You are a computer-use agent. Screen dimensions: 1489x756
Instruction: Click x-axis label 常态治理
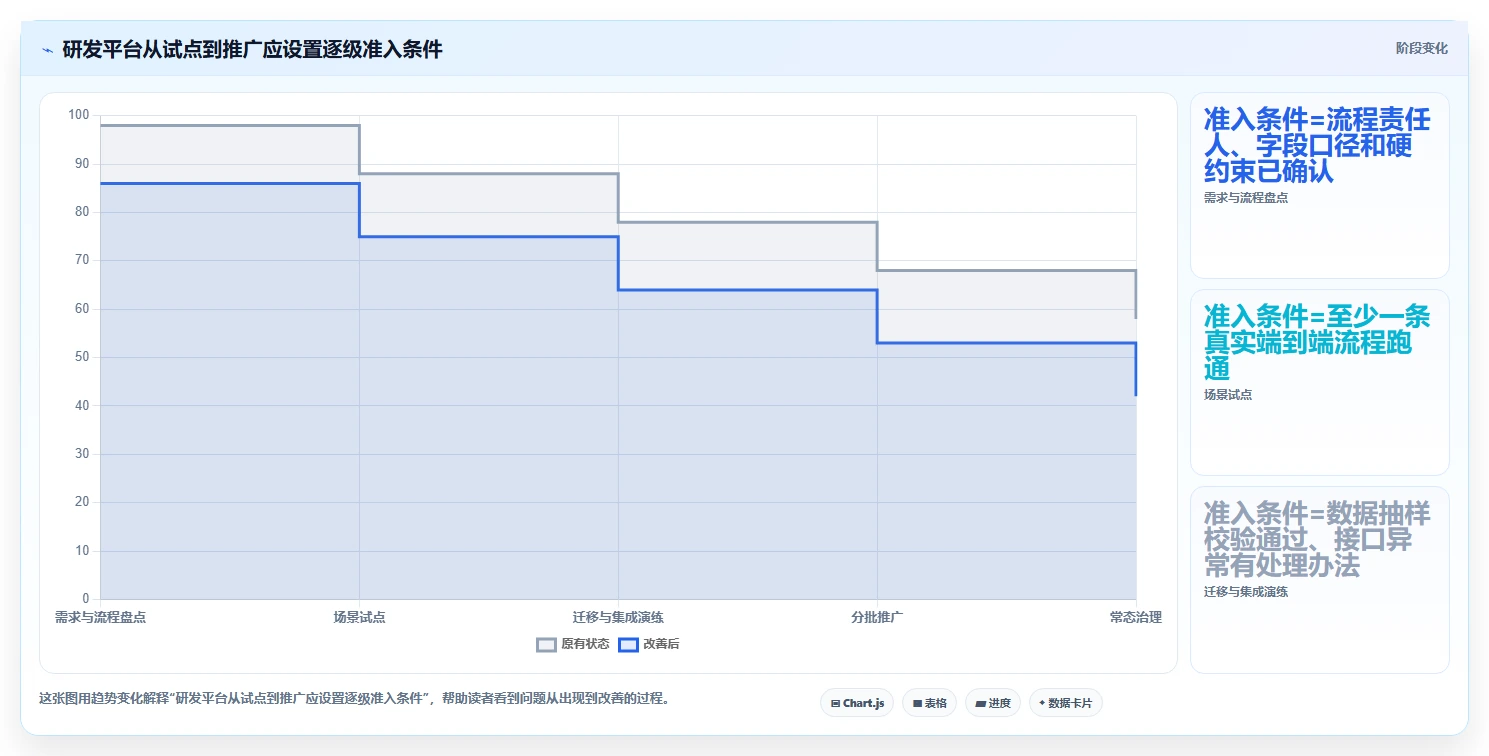point(1136,617)
